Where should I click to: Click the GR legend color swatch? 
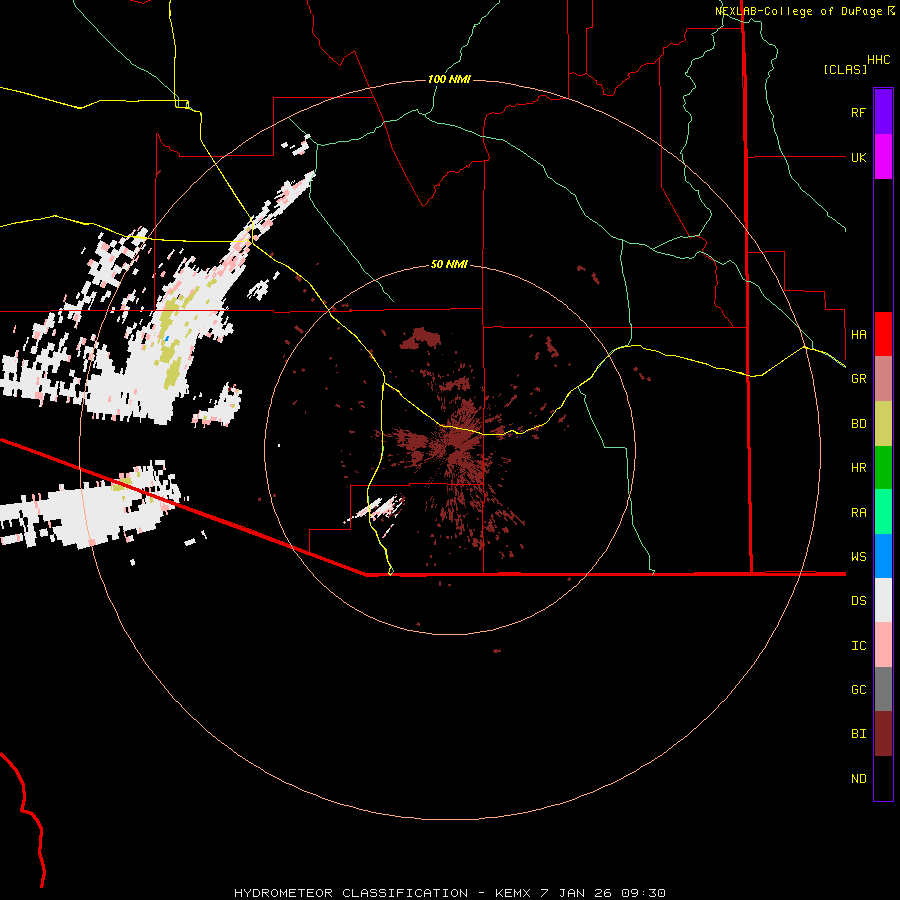(x=883, y=379)
